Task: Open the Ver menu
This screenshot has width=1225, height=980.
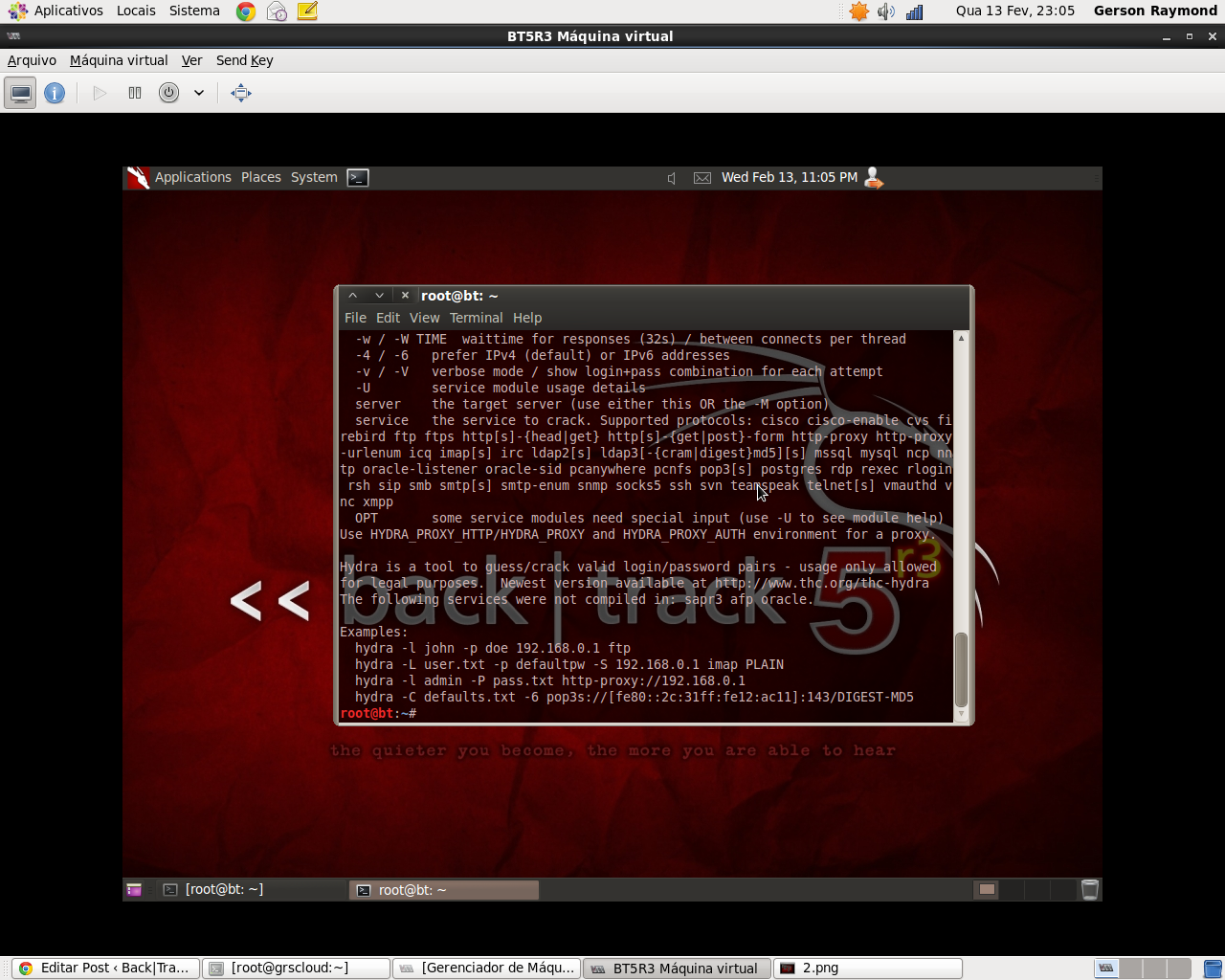Action: click(x=192, y=60)
